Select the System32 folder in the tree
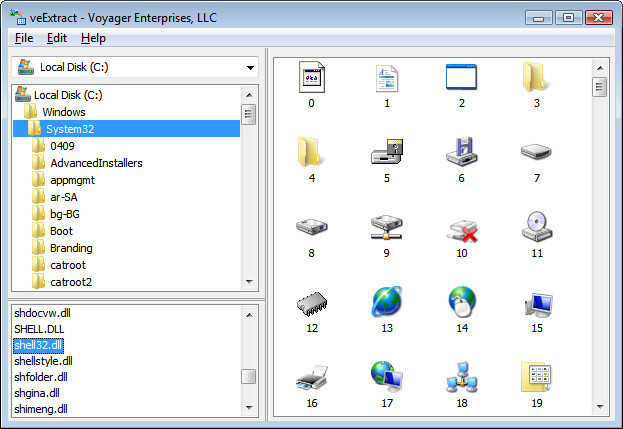The image size is (623, 429). (126, 129)
